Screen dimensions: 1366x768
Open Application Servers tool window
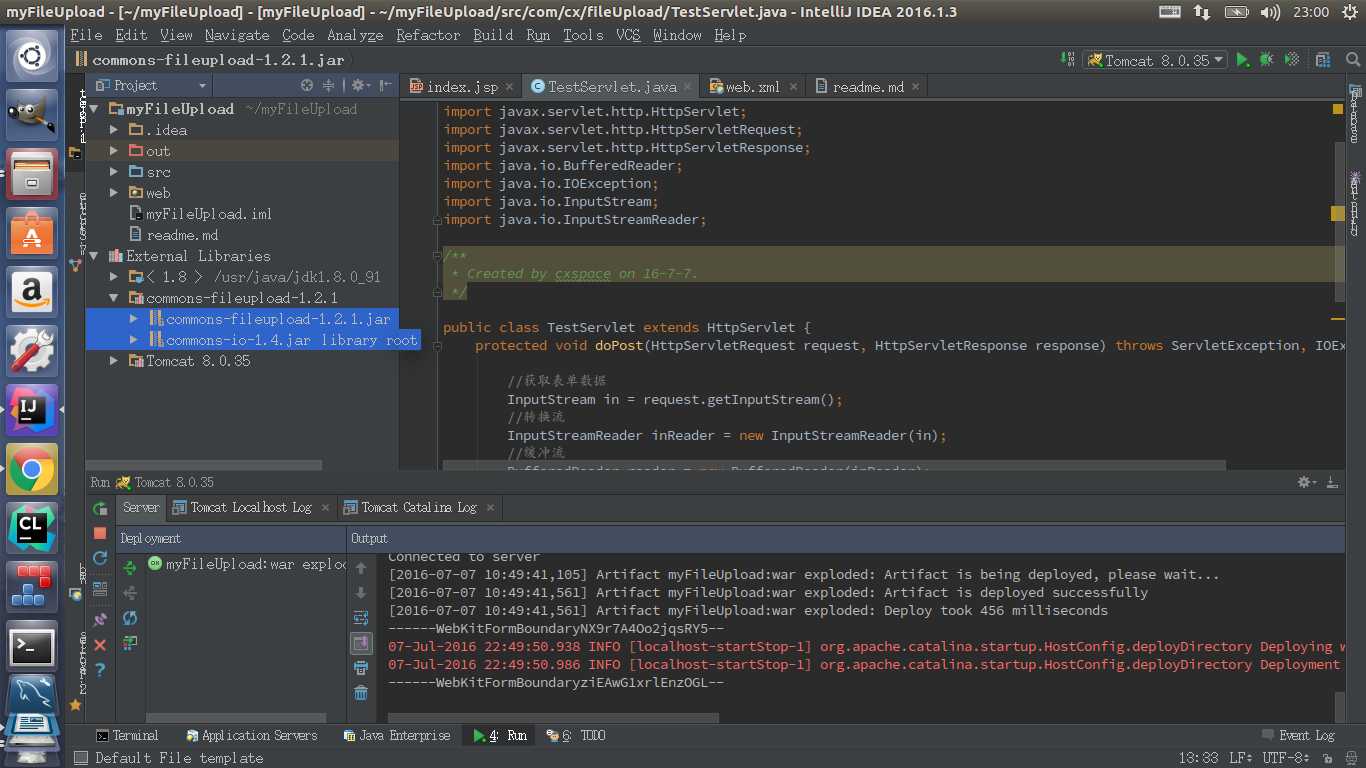pos(250,735)
